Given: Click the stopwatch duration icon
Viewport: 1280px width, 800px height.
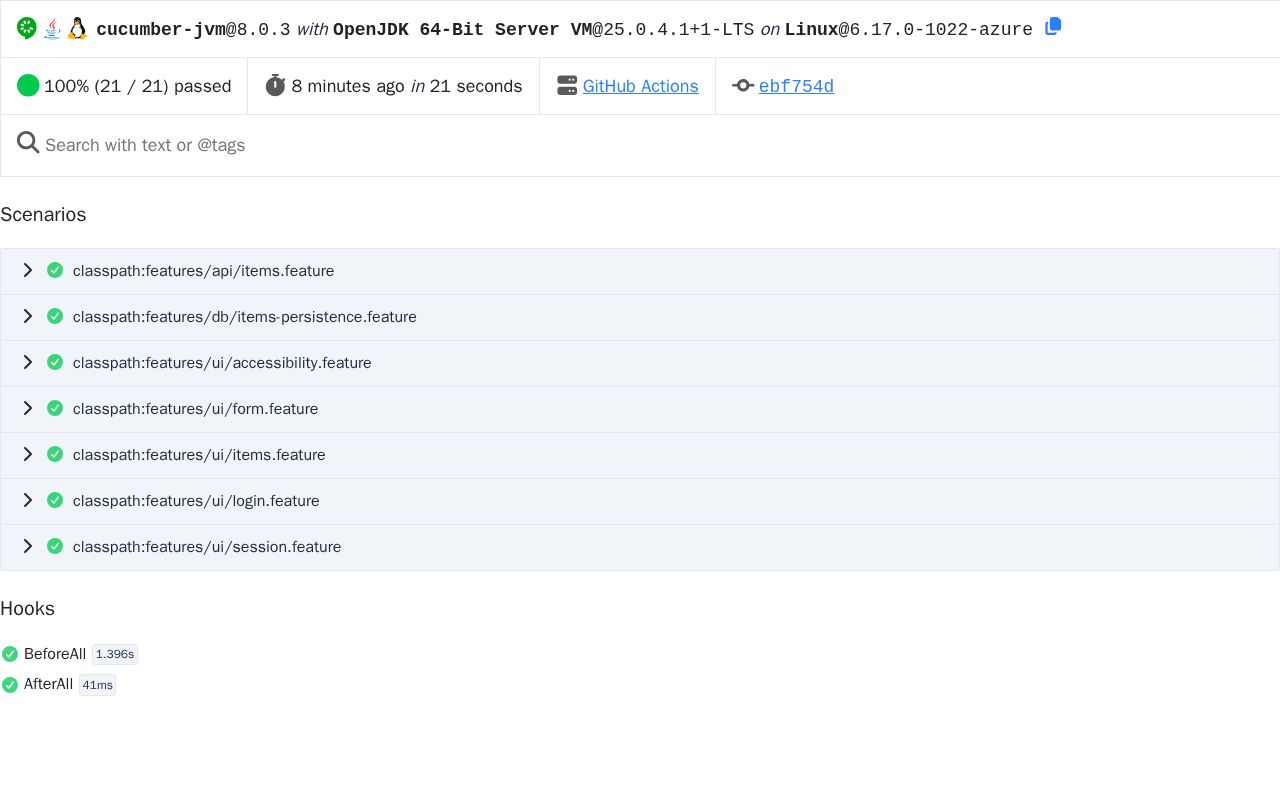Looking at the screenshot, I should (275, 86).
